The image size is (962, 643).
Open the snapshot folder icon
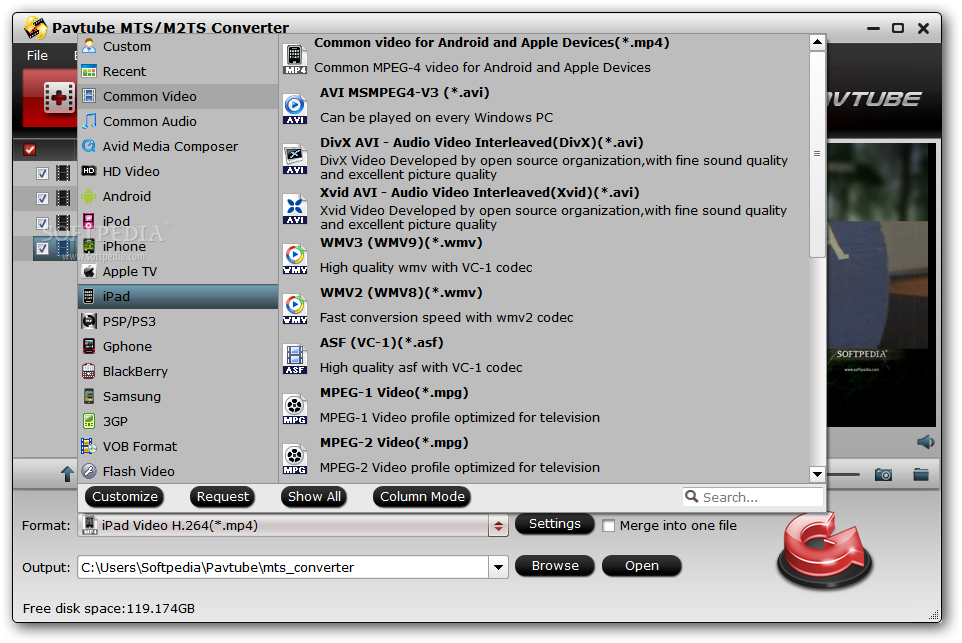click(x=921, y=474)
